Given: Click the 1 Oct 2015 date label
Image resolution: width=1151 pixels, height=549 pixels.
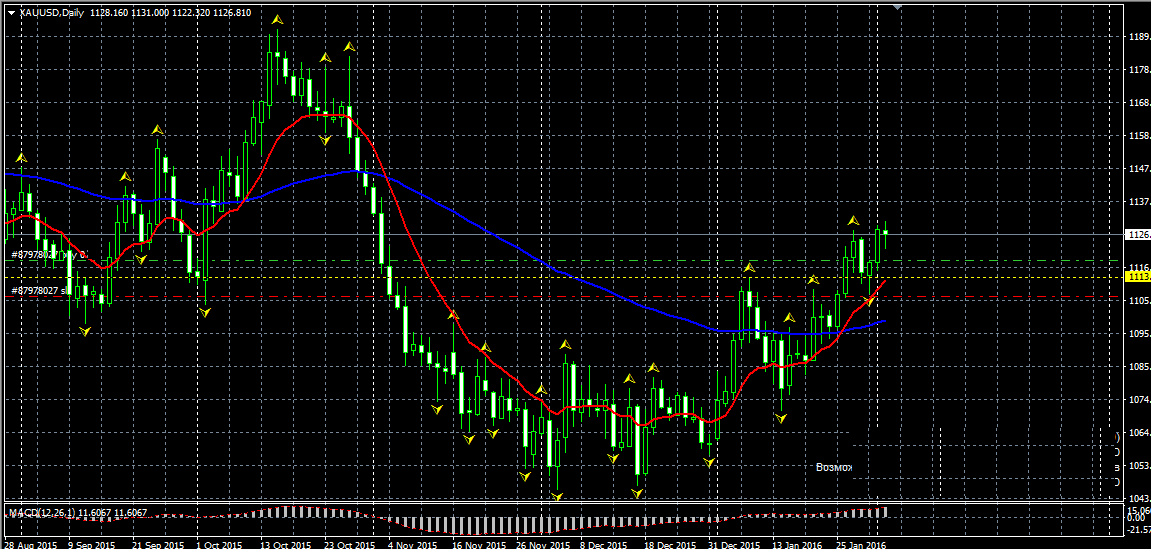Looking at the screenshot, I should pos(220,545).
